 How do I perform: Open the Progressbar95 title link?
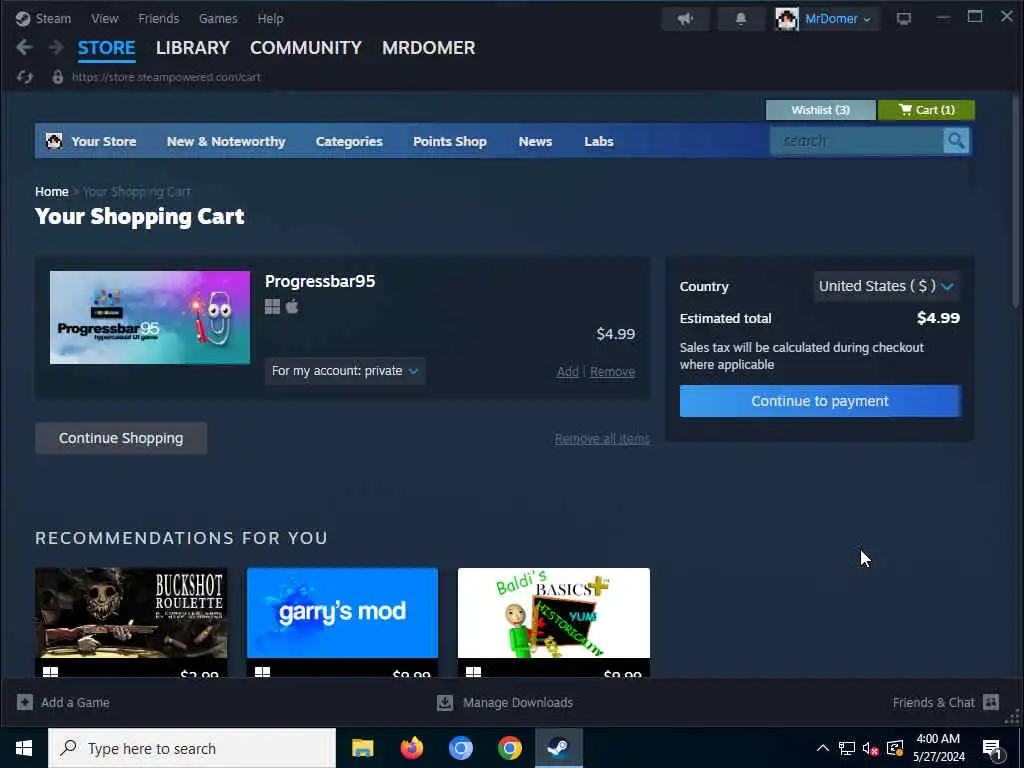point(320,281)
